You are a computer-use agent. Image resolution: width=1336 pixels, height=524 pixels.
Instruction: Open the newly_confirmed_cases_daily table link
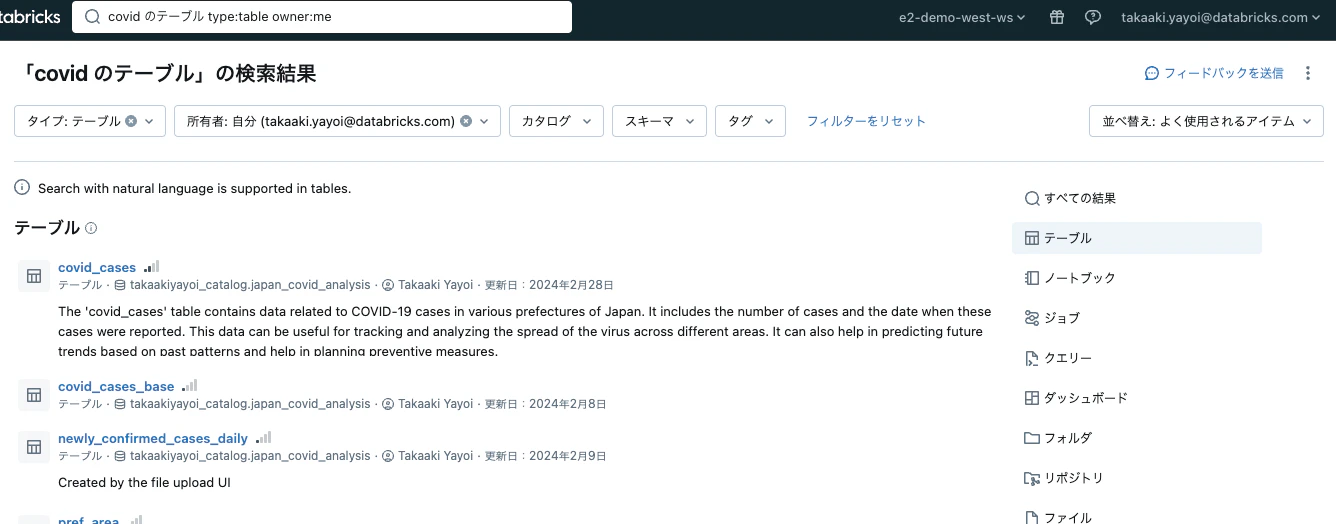153,438
